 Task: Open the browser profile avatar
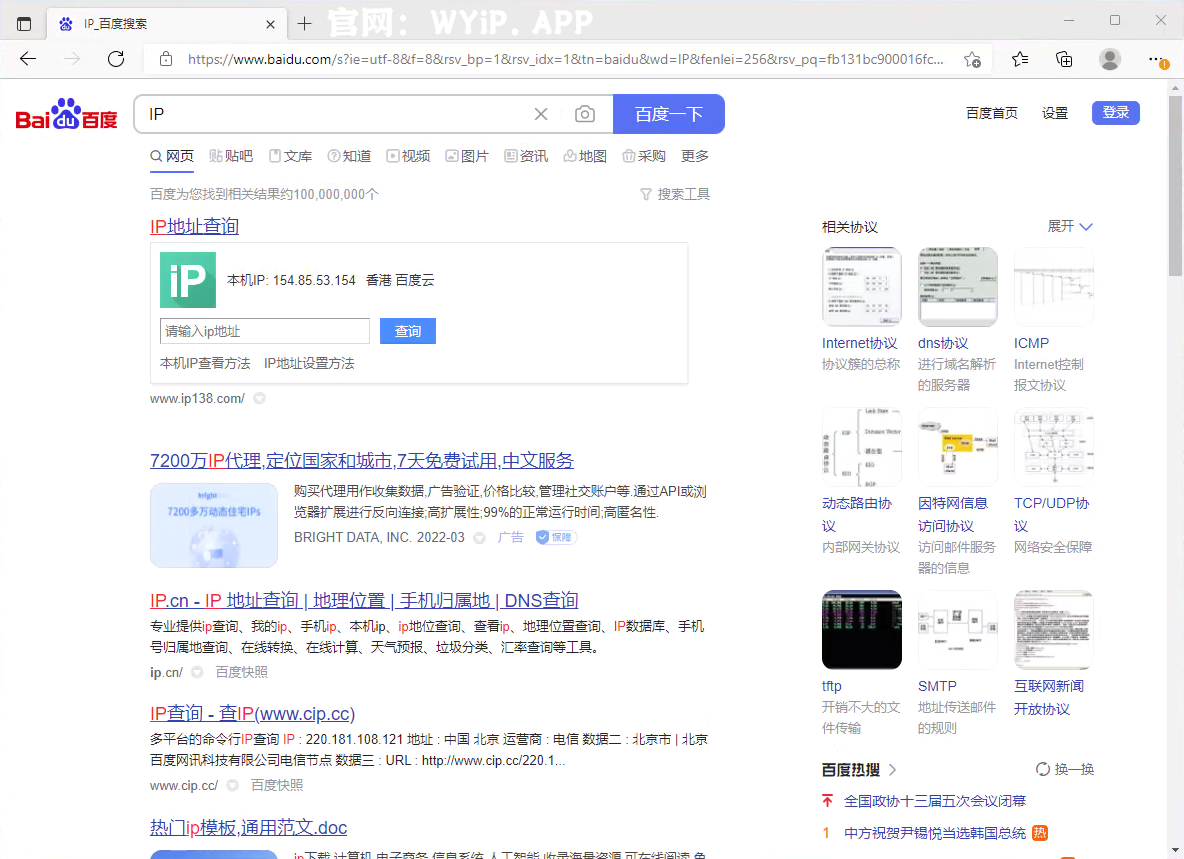coord(1110,59)
